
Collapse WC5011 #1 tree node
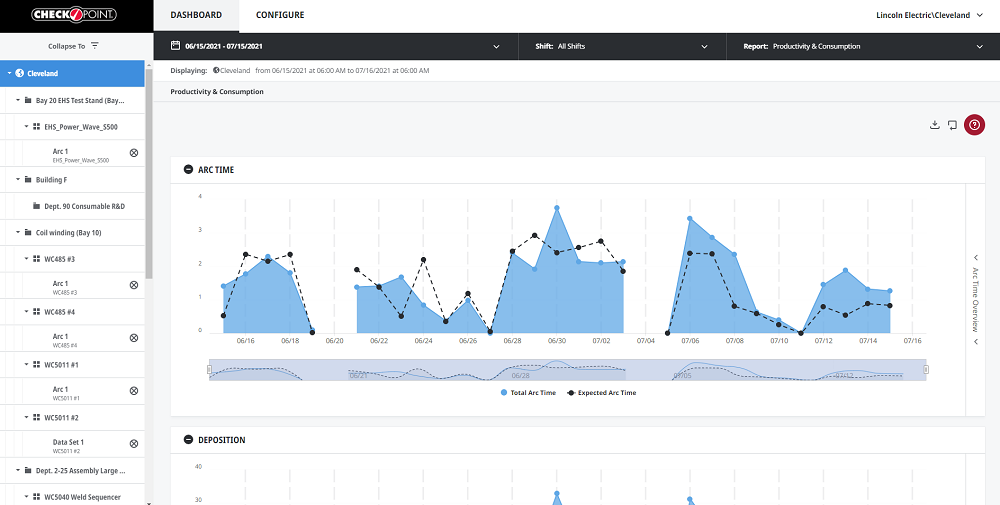(x=26, y=365)
